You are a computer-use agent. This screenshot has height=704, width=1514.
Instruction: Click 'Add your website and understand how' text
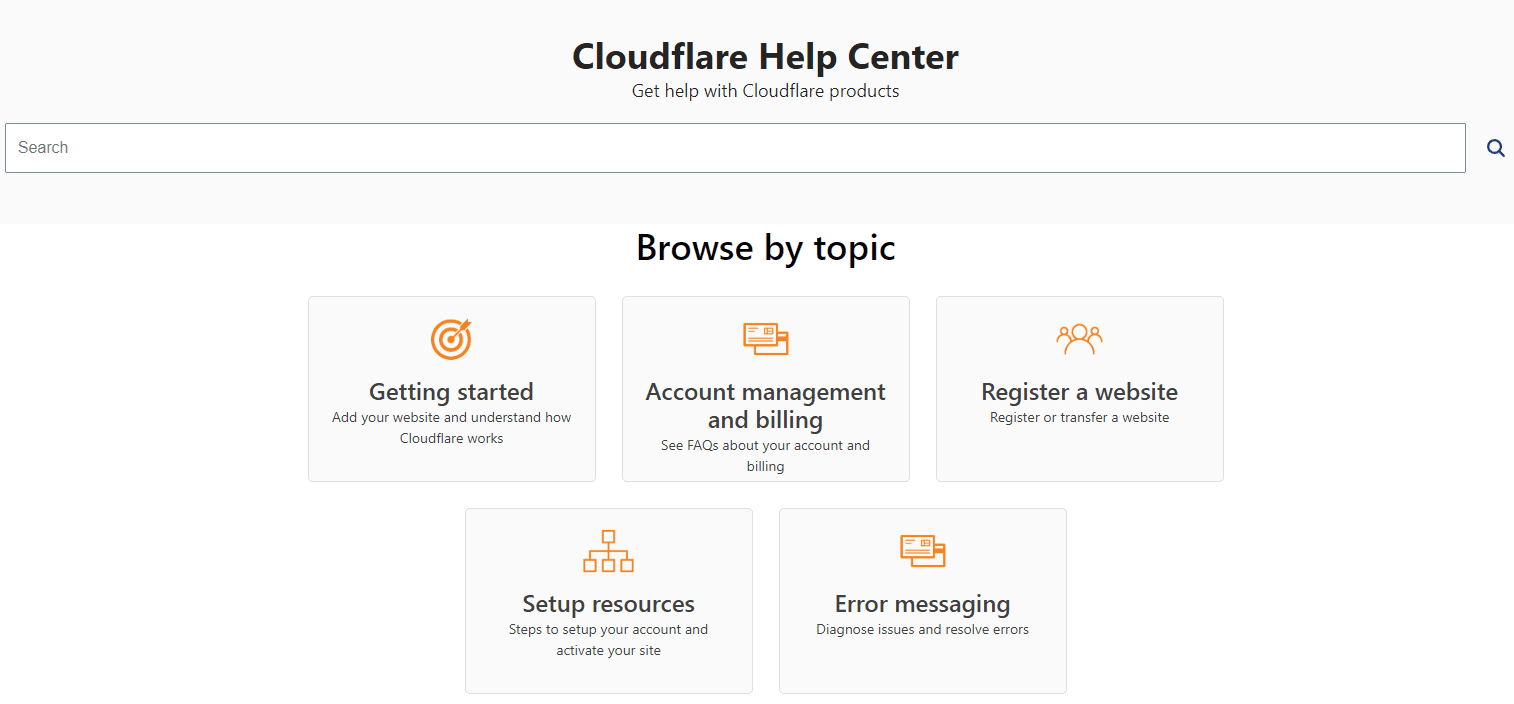tap(451, 418)
